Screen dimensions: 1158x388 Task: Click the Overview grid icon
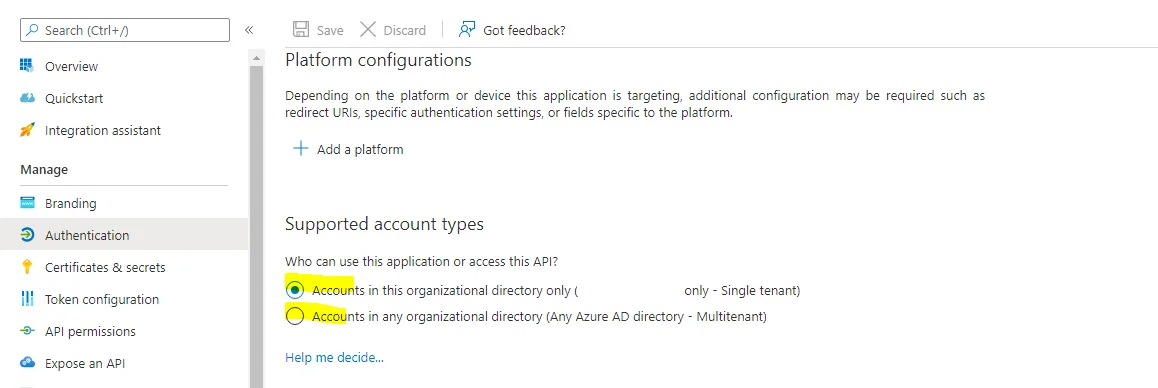[x=27, y=66]
